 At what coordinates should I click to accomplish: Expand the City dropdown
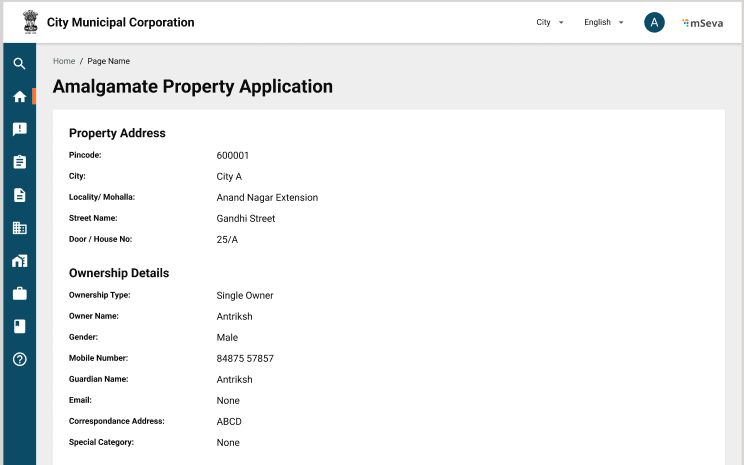[x=550, y=22]
